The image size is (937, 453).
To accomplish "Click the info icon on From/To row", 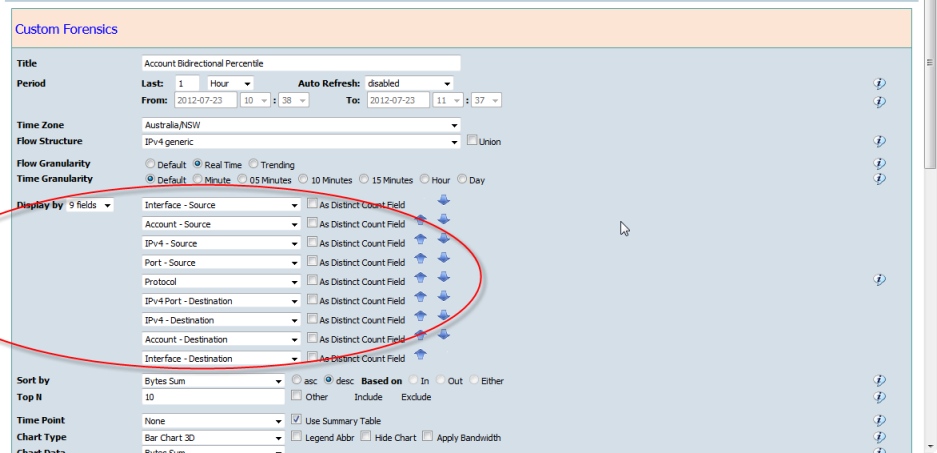I will point(879,102).
